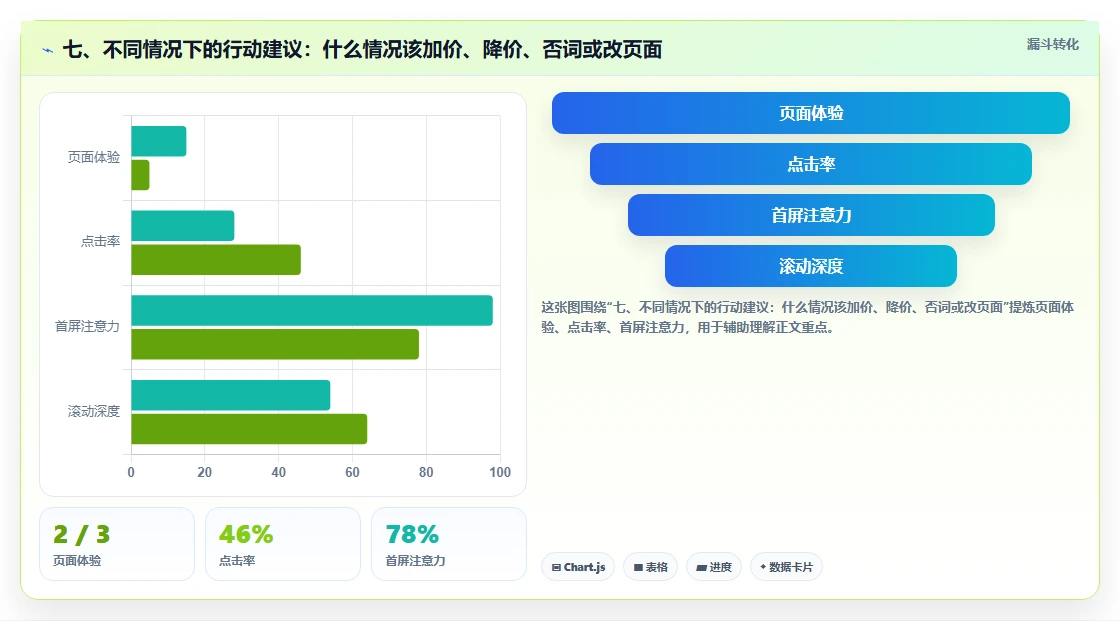The image size is (1120, 621).
Task: Click the x-axis tick label 80
Action: coord(426,472)
